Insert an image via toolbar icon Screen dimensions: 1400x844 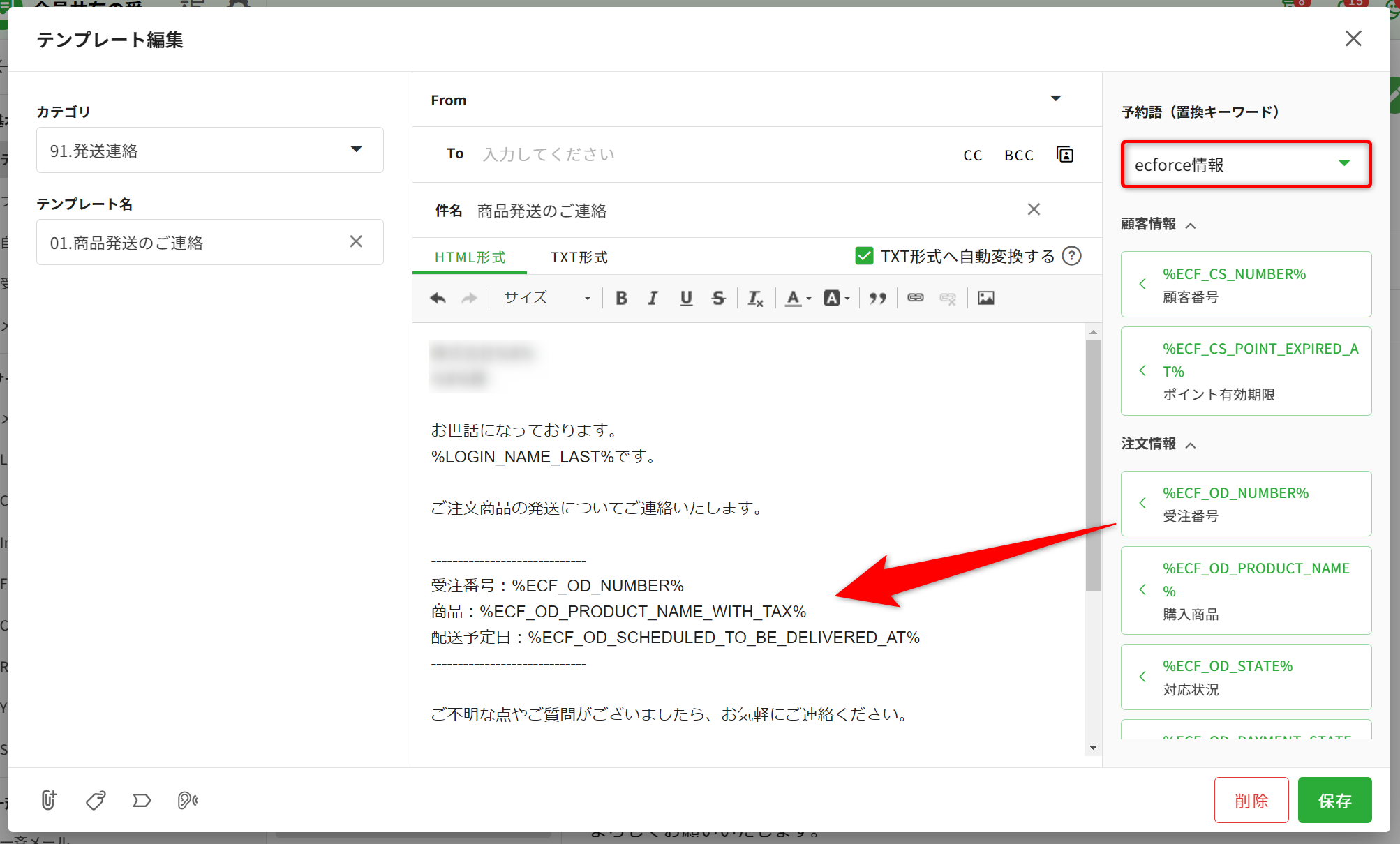pyautogui.click(x=985, y=298)
